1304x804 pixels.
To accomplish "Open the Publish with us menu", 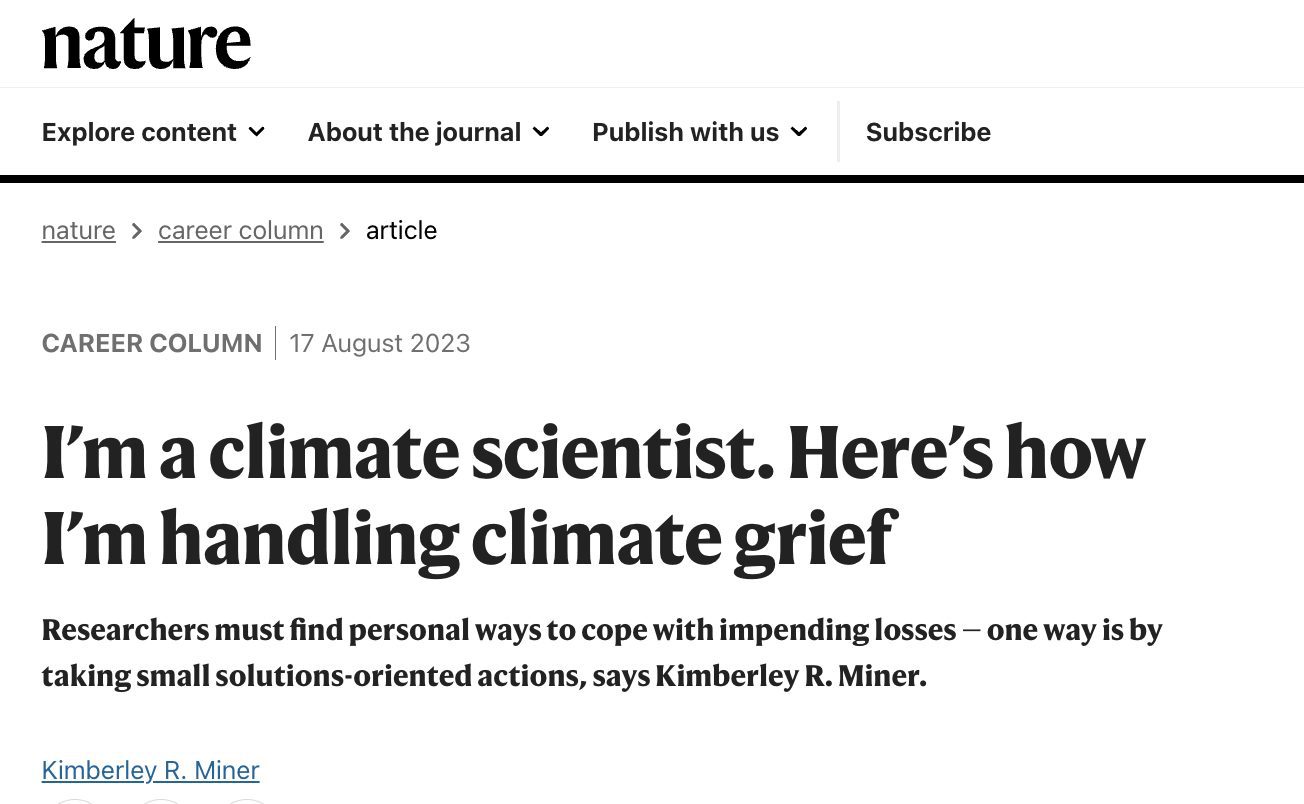I will (685, 132).
